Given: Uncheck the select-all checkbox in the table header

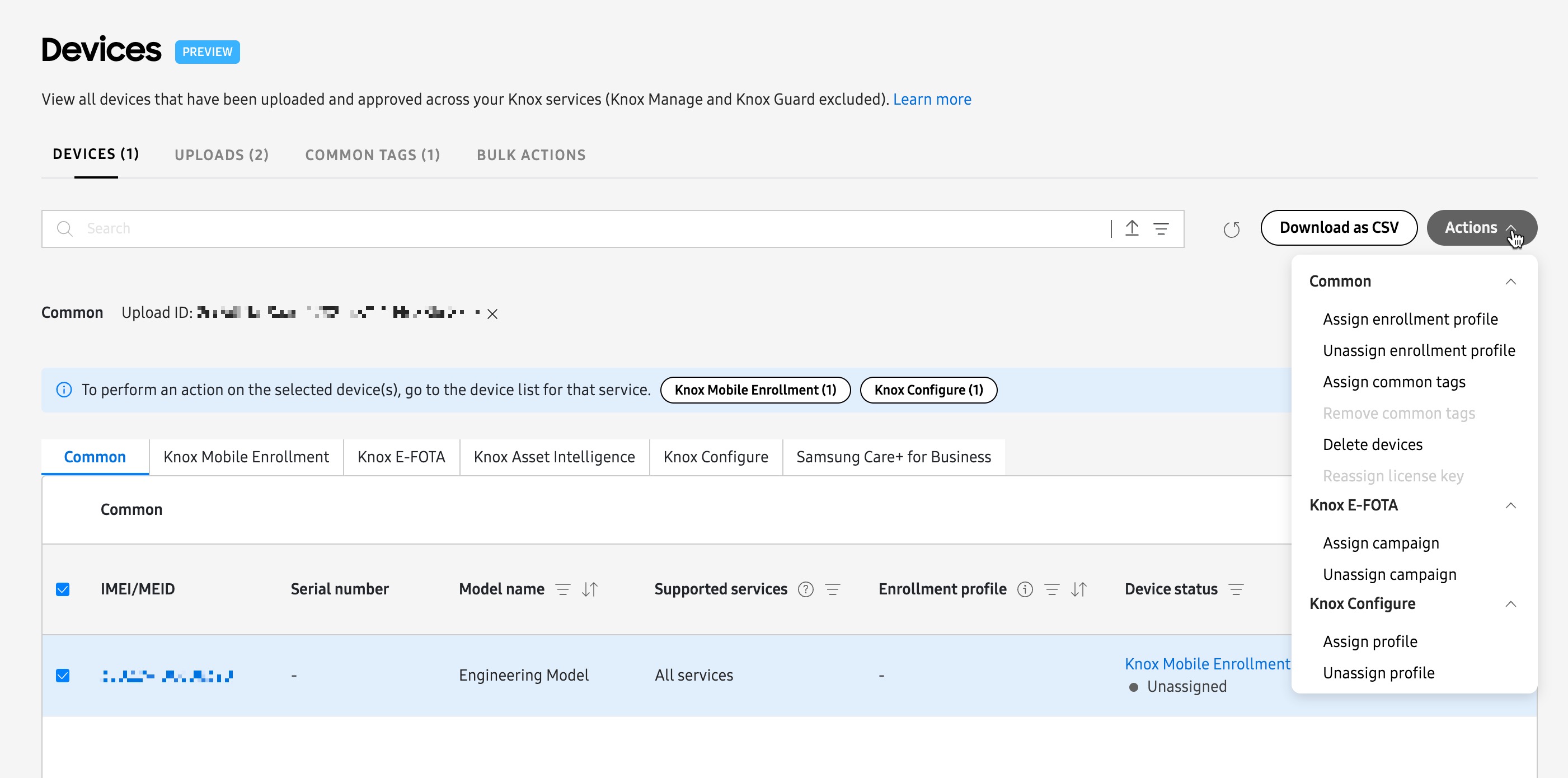Looking at the screenshot, I should coord(63,588).
